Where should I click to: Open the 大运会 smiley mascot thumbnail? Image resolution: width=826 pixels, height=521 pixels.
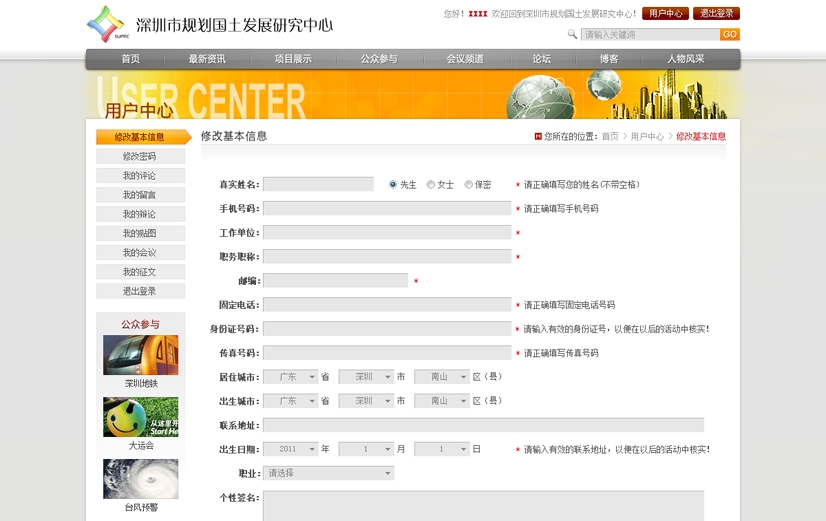(x=140, y=417)
